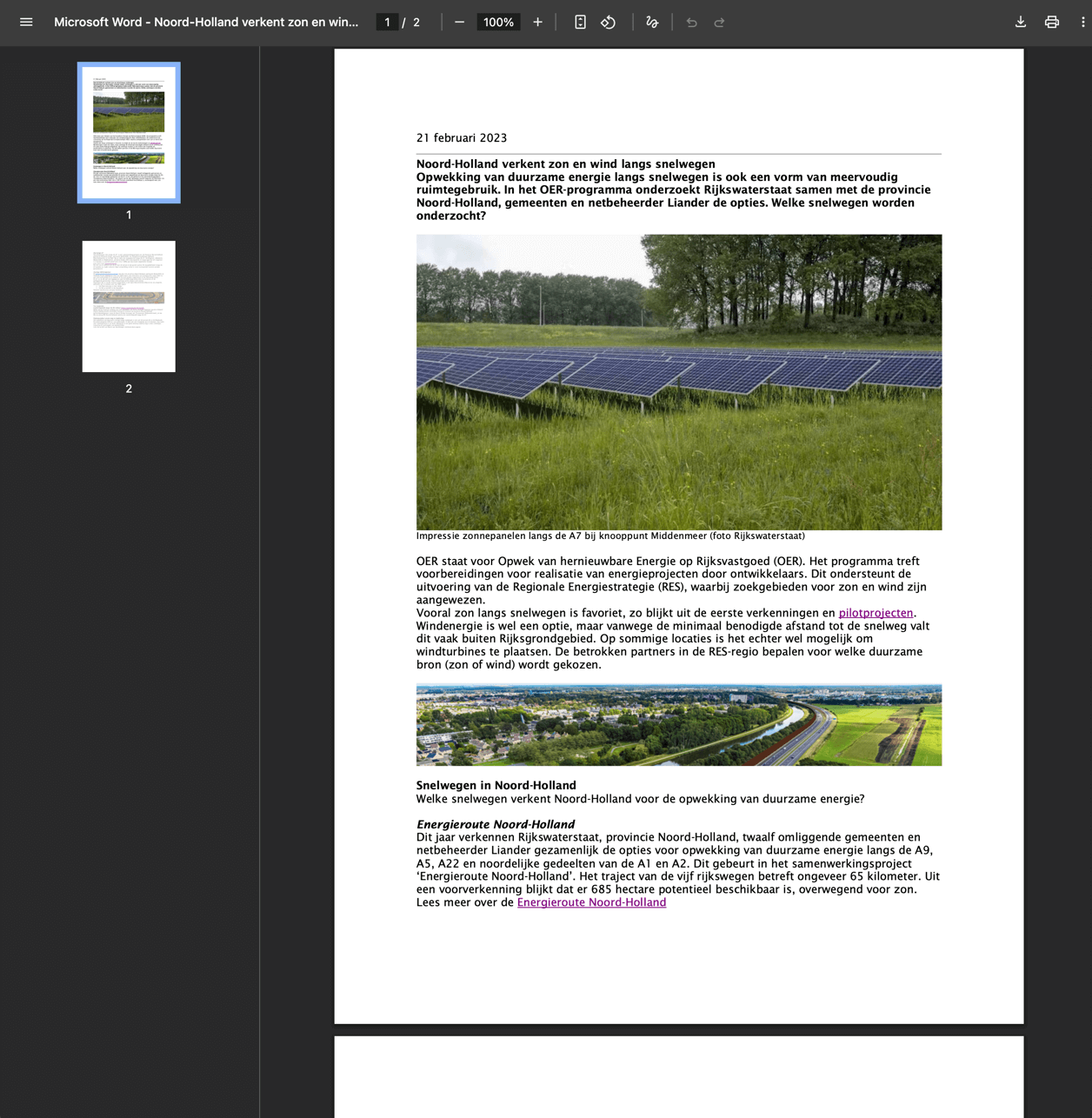Click the aerial highway panorama image

678,725
